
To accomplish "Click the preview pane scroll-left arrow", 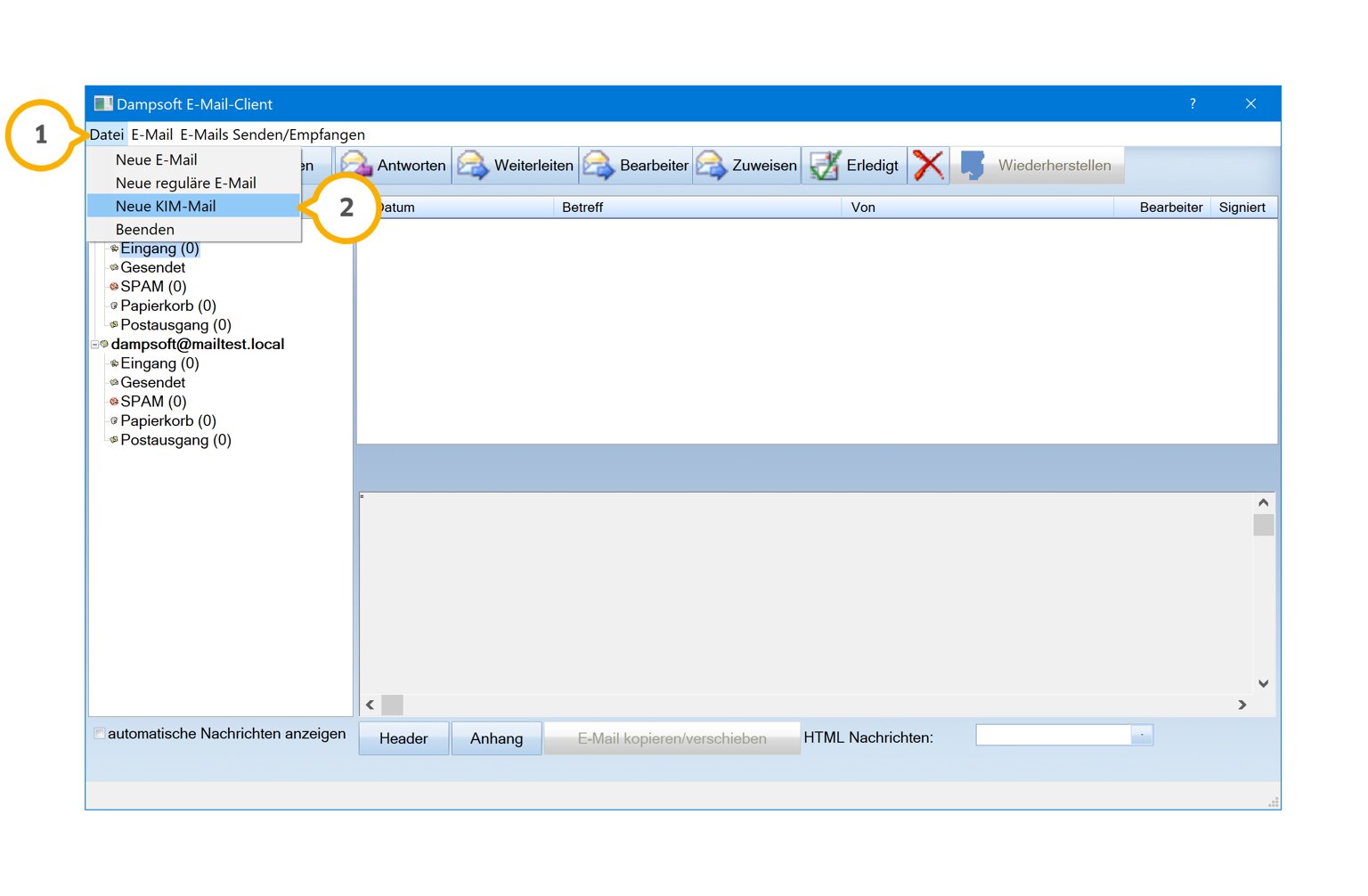I will [370, 705].
